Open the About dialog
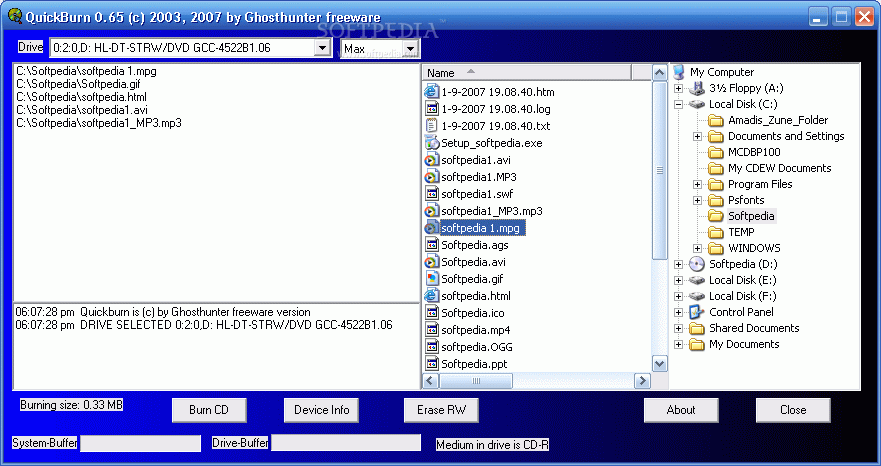The height and width of the screenshot is (466, 881). click(681, 410)
